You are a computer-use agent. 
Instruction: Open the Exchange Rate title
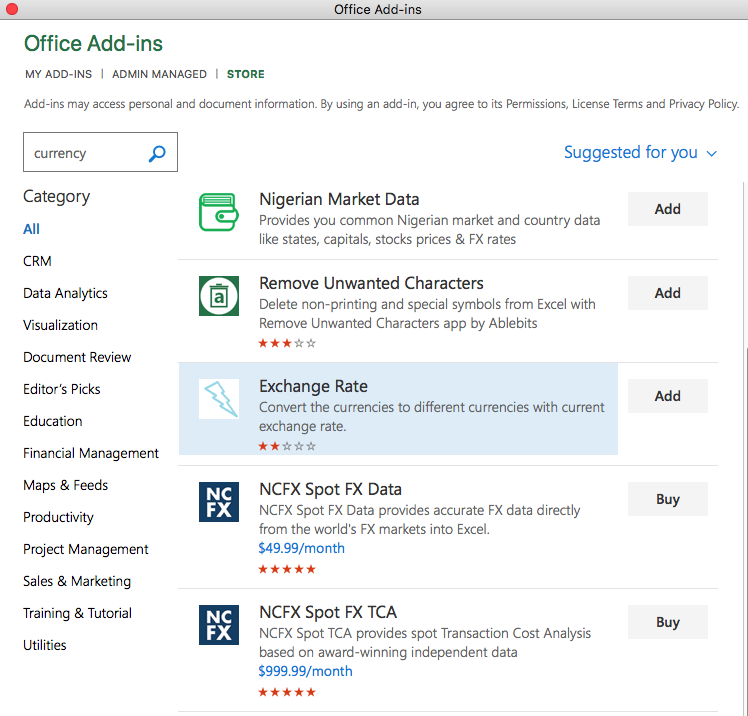(313, 386)
